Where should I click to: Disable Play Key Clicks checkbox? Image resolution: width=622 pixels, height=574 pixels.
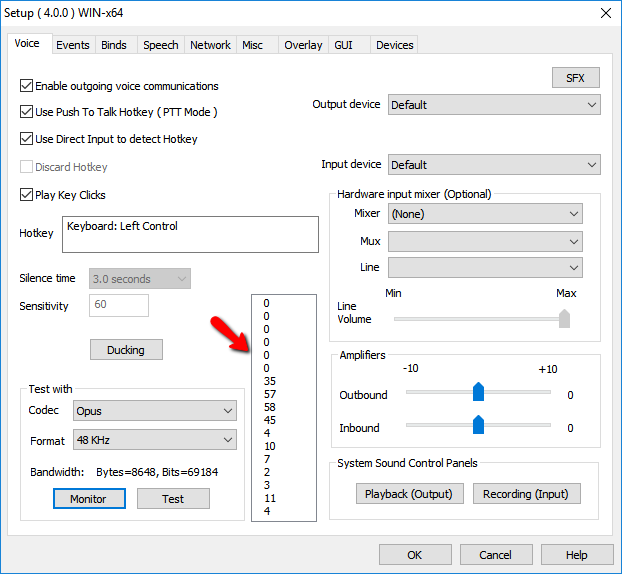pyautogui.click(x=26, y=195)
